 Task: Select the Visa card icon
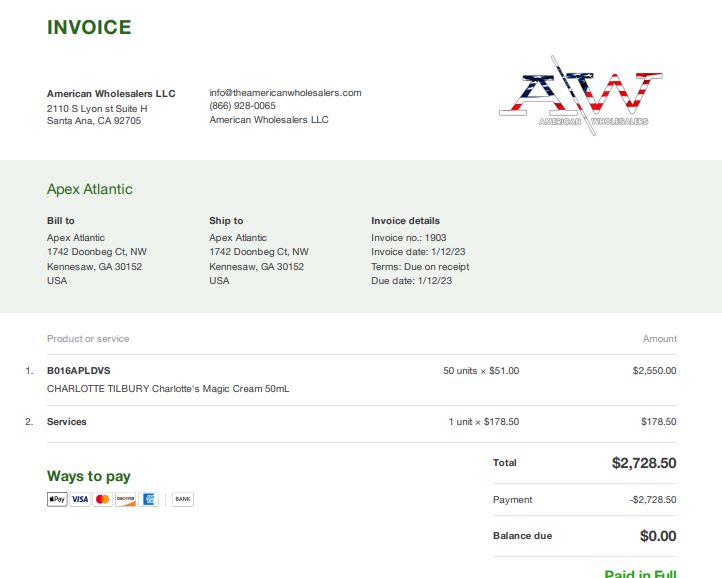(80, 499)
